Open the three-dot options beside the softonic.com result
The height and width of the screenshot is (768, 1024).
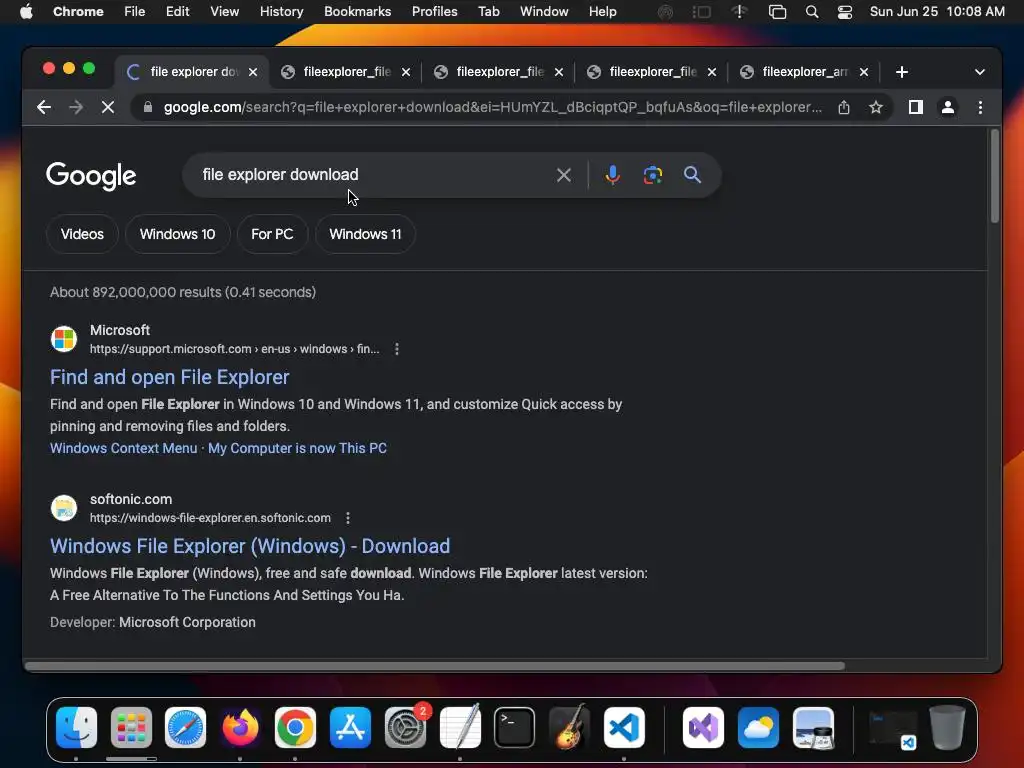point(347,518)
